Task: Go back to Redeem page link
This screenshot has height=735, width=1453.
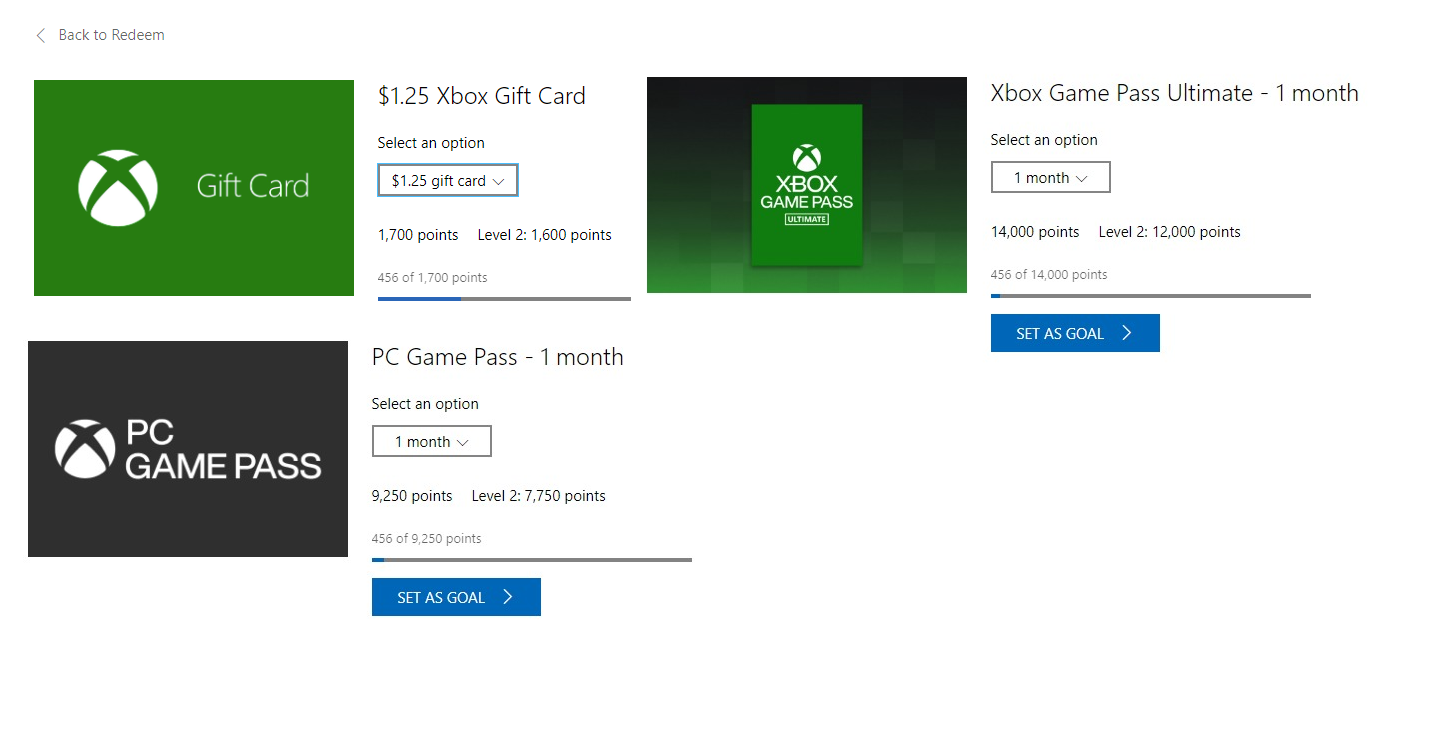Action: [111, 35]
